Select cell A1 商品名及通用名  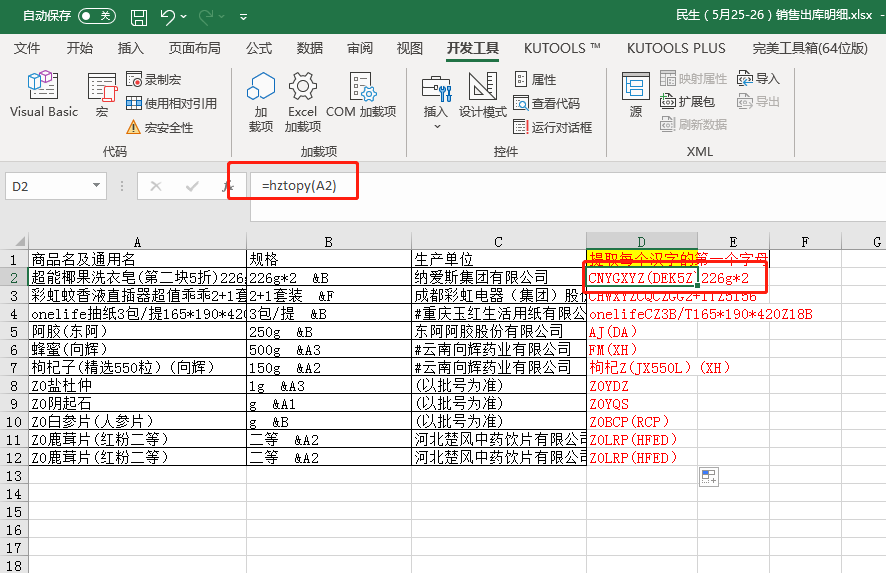137,259
